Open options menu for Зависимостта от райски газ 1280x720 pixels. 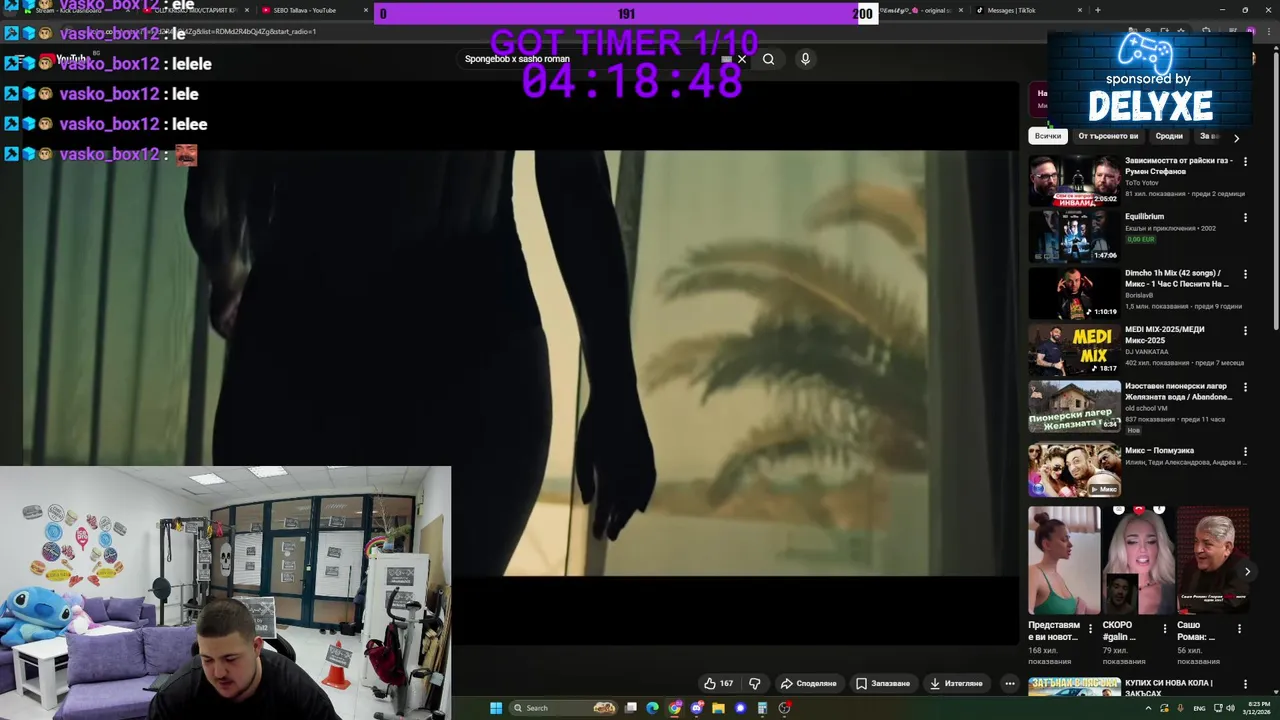[x=1245, y=161]
